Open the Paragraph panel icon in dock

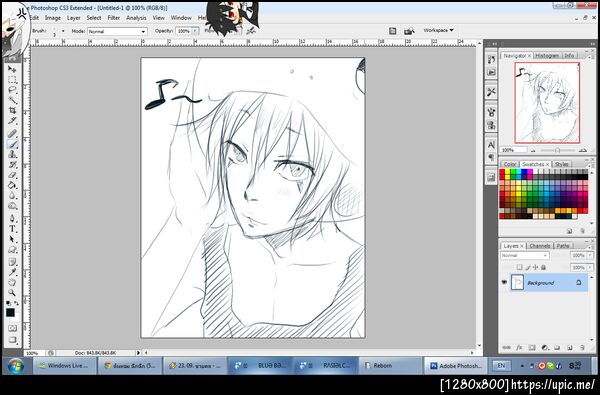tap(491, 157)
